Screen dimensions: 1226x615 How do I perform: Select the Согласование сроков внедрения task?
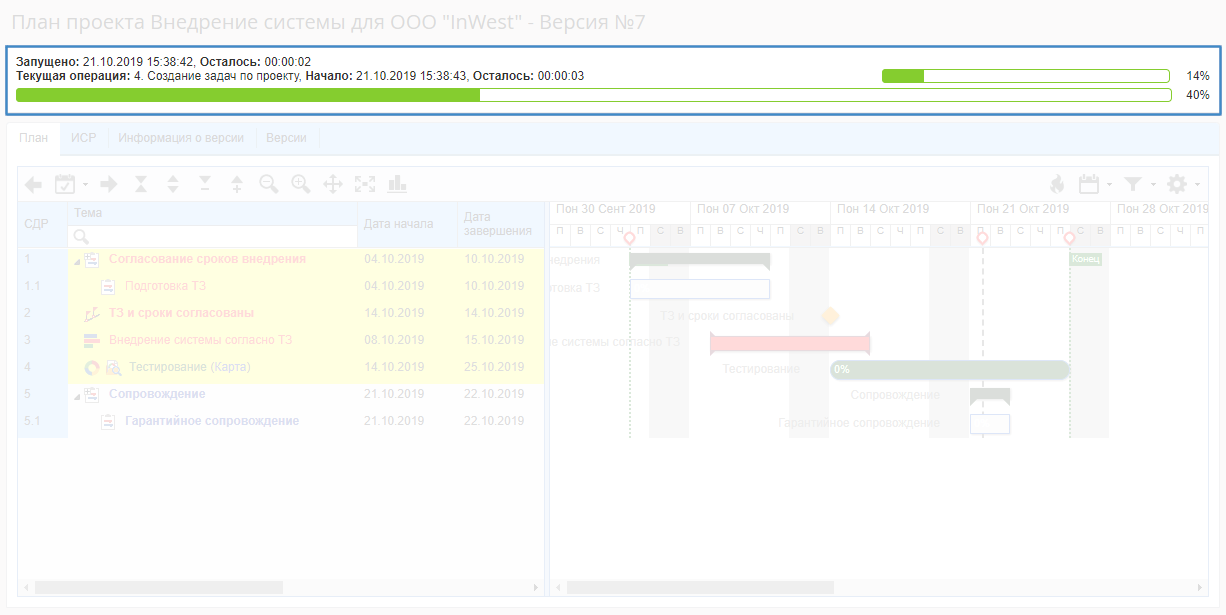pos(207,259)
